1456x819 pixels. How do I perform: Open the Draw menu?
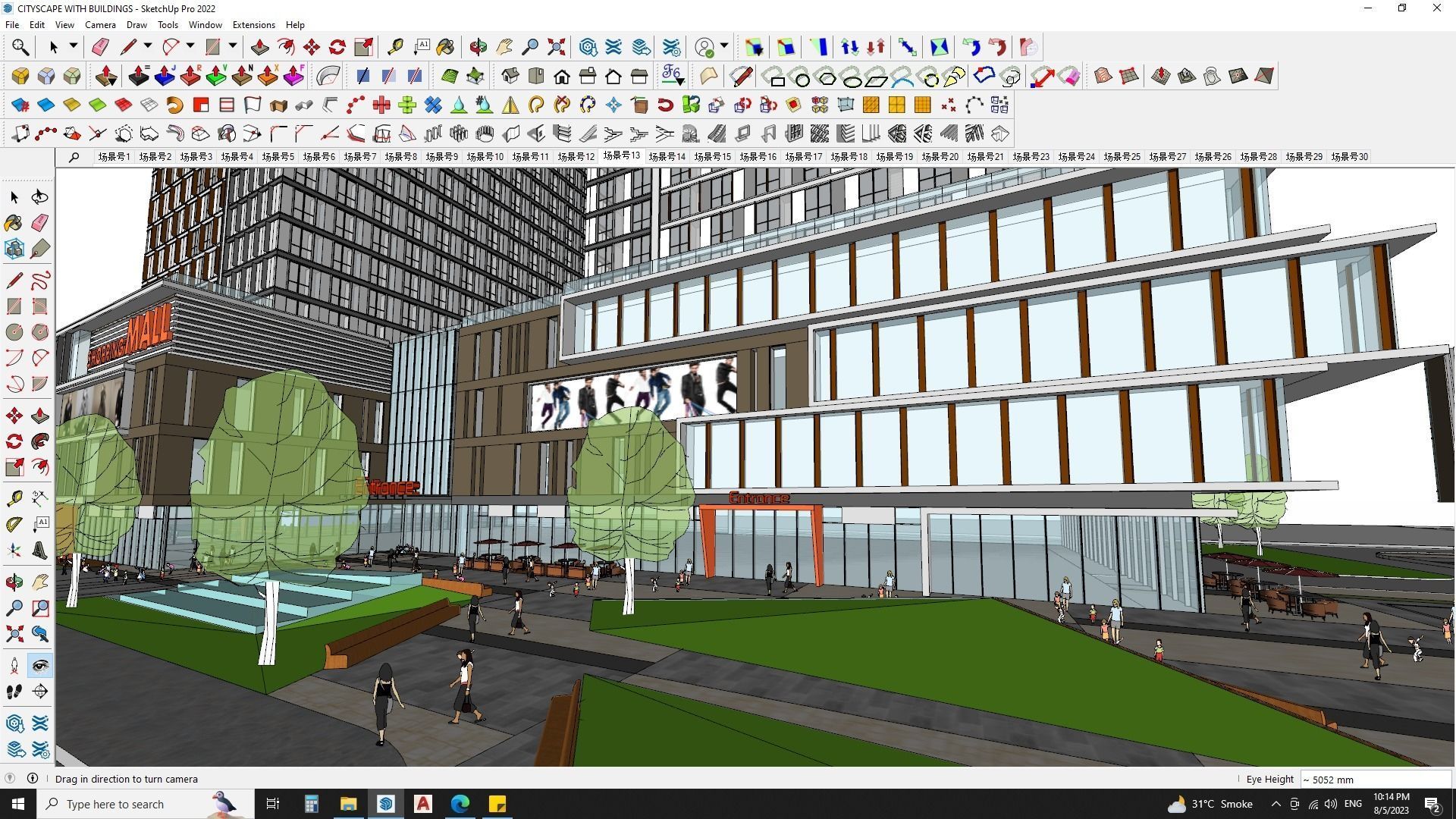[136, 24]
